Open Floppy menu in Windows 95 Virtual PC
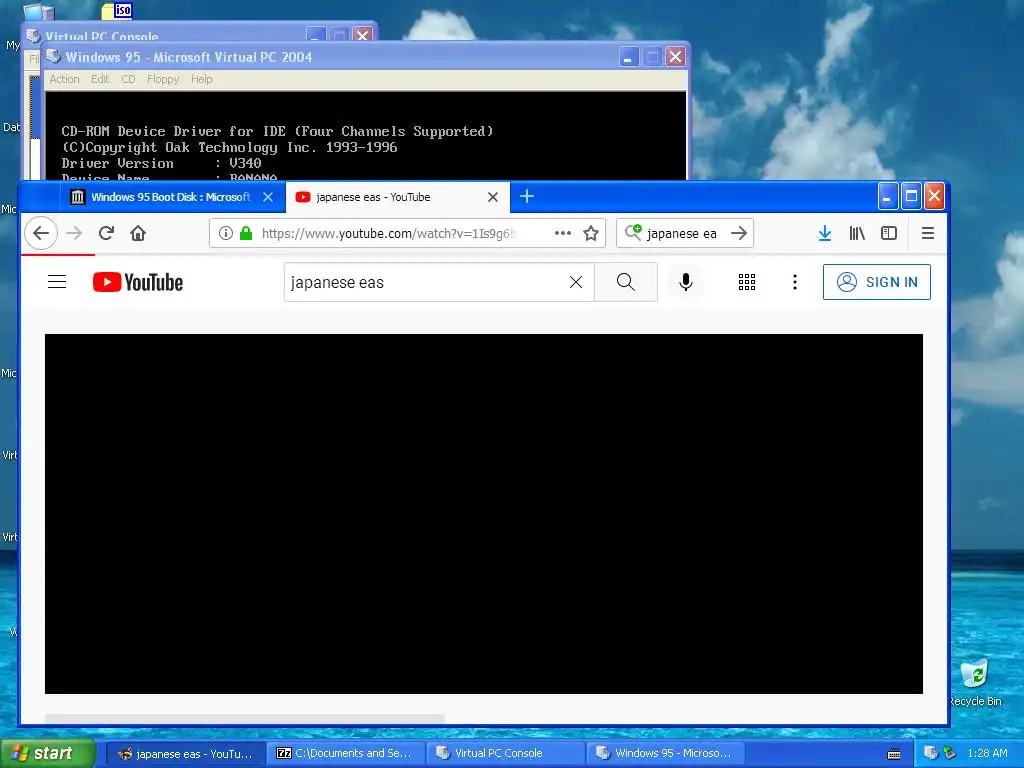 (x=163, y=79)
